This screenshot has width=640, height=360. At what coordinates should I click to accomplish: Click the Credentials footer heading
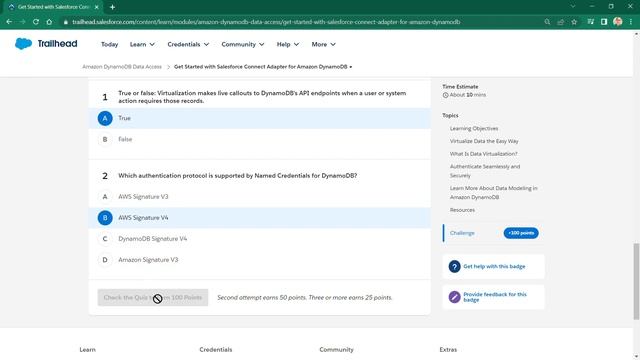[216, 350]
